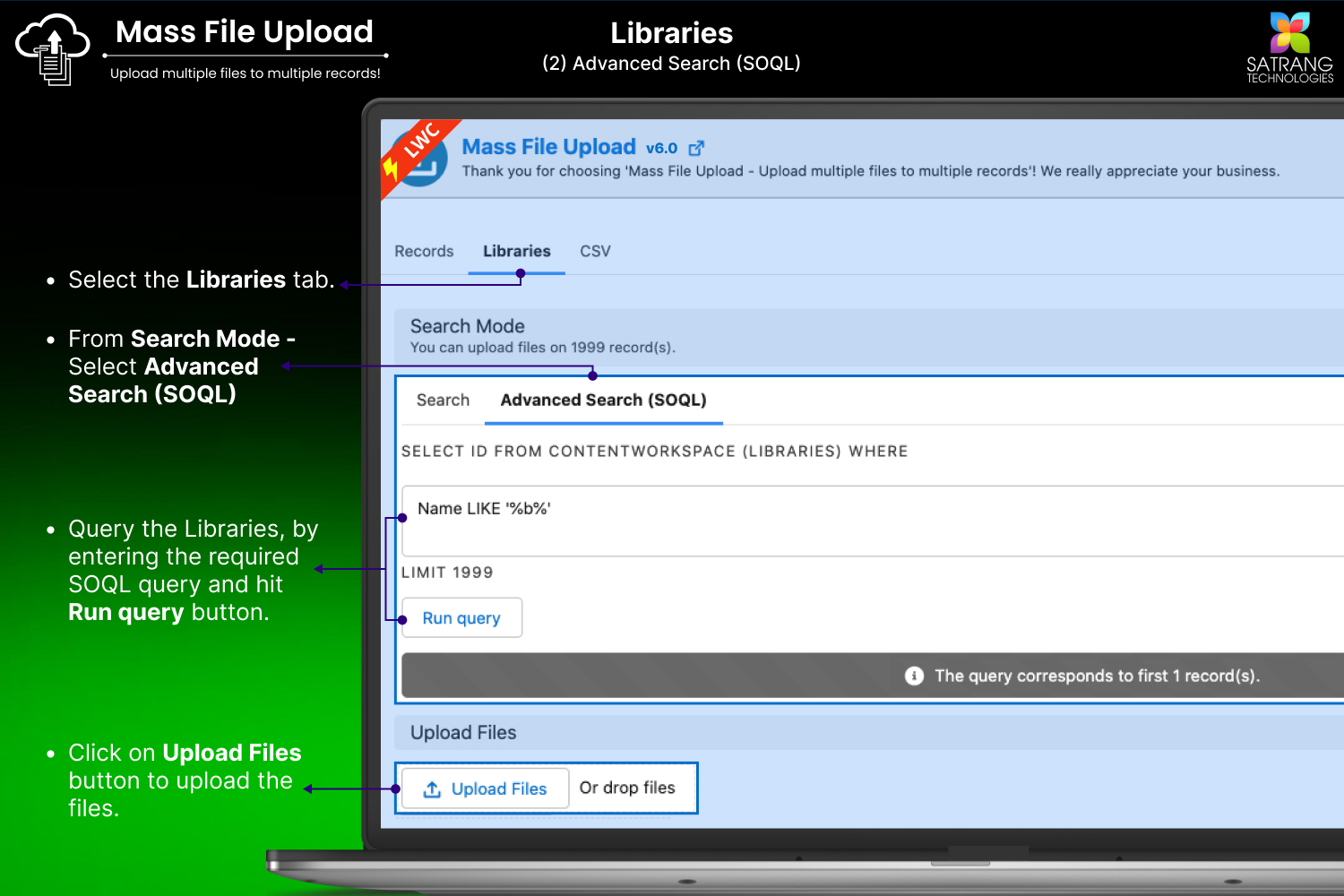Image resolution: width=1344 pixels, height=896 pixels.
Task: Click the 'Or drop files' drop zone
Action: 627,788
